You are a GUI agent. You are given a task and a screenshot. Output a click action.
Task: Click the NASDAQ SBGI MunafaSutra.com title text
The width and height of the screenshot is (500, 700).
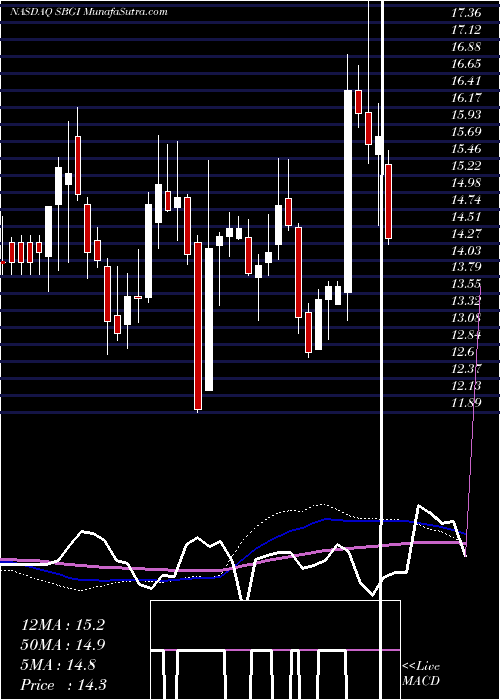89,12
